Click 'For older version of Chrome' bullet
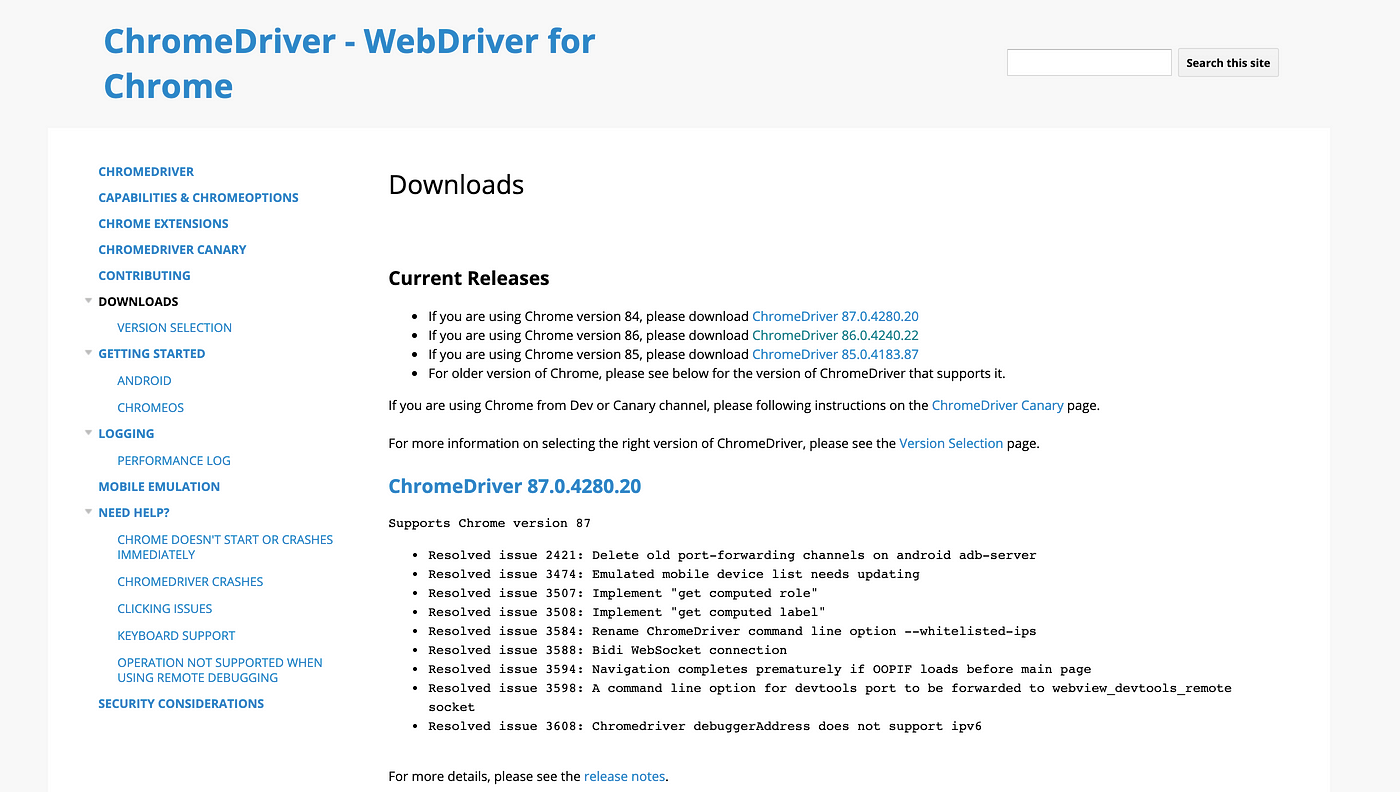Screen dimensions: 1400x792 [717, 373]
